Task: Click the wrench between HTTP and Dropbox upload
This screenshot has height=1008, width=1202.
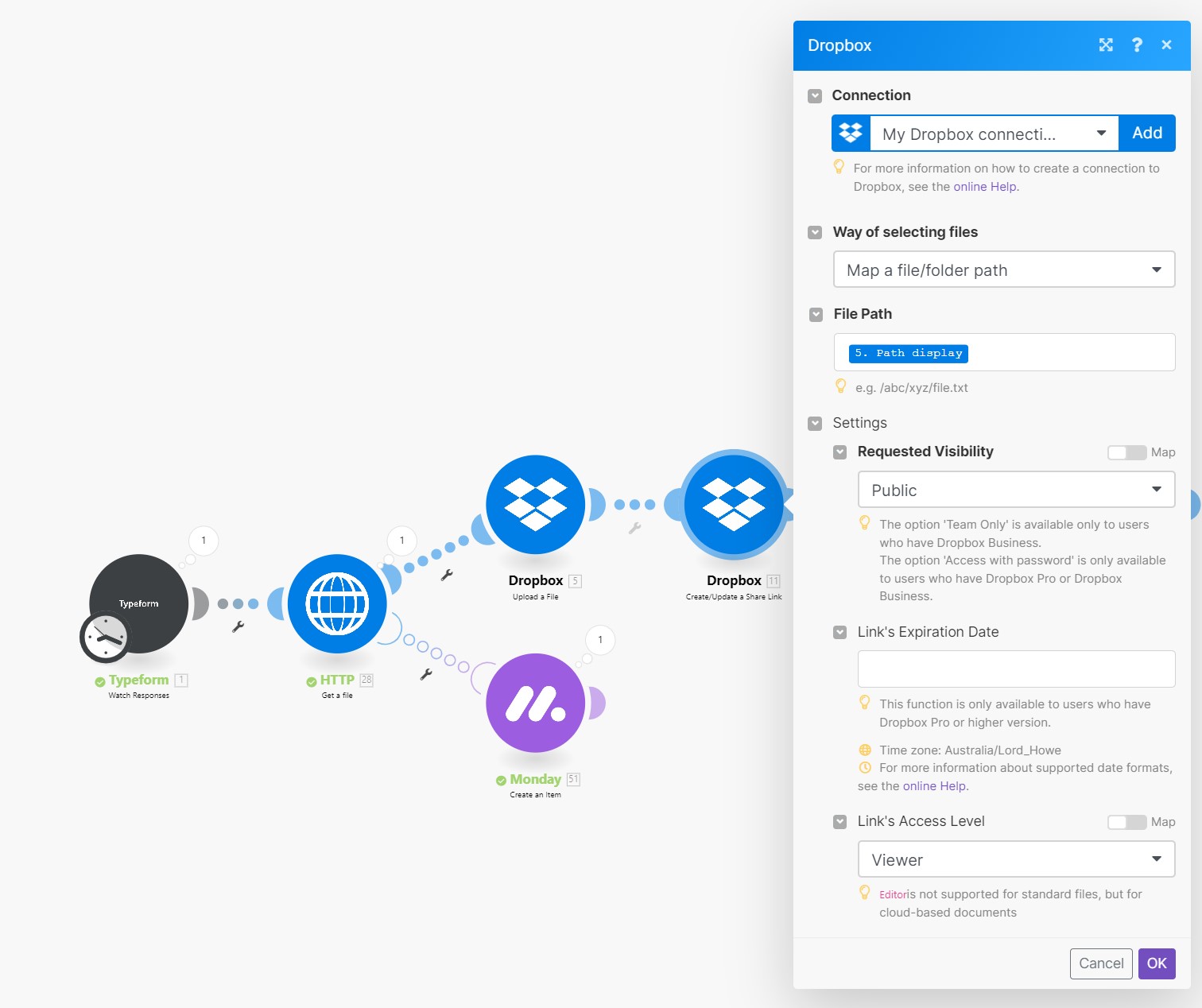Action: tap(447, 575)
